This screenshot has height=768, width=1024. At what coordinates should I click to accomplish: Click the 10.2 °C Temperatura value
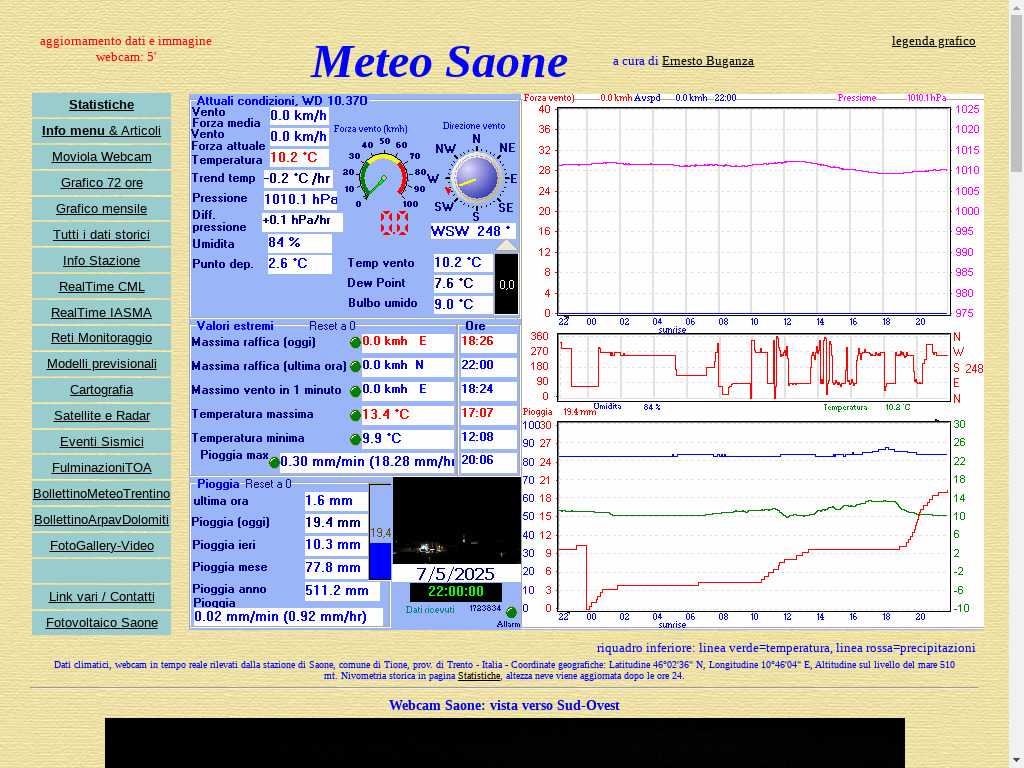click(x=298, y=157)
